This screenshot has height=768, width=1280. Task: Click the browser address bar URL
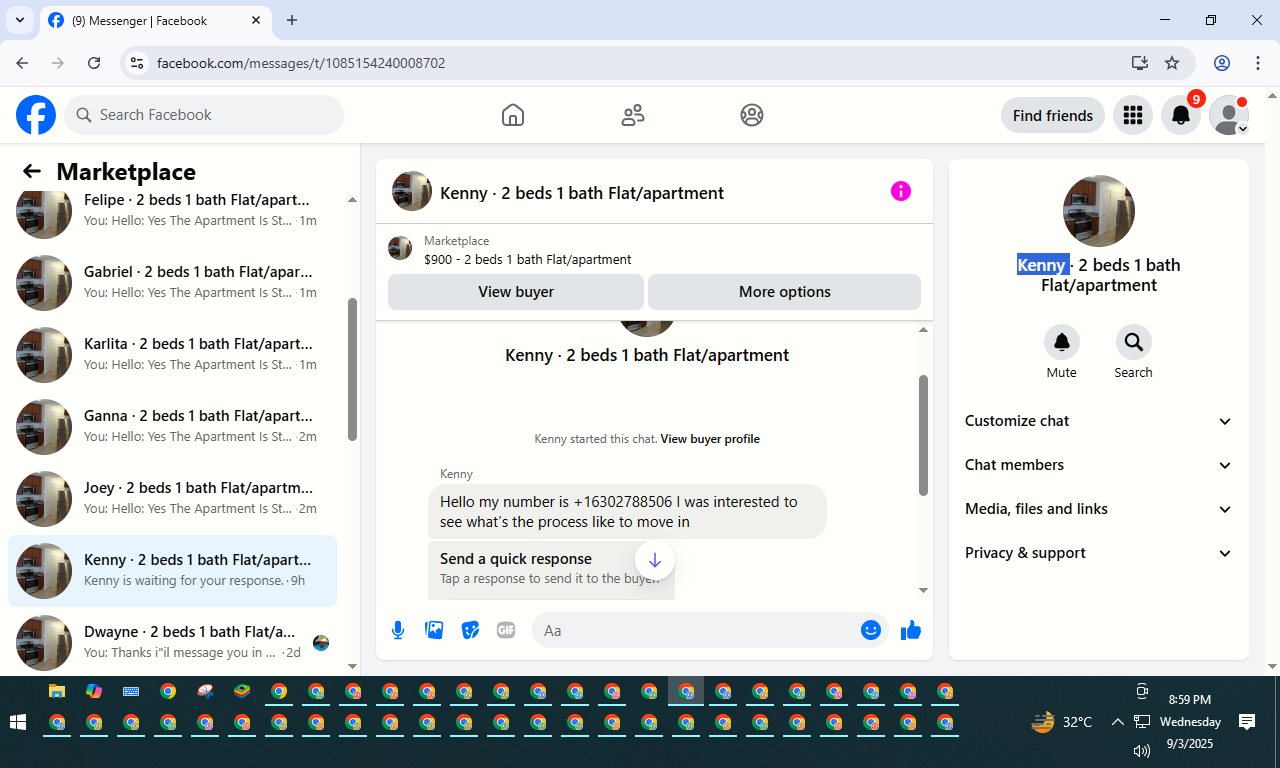click(301, 63)
